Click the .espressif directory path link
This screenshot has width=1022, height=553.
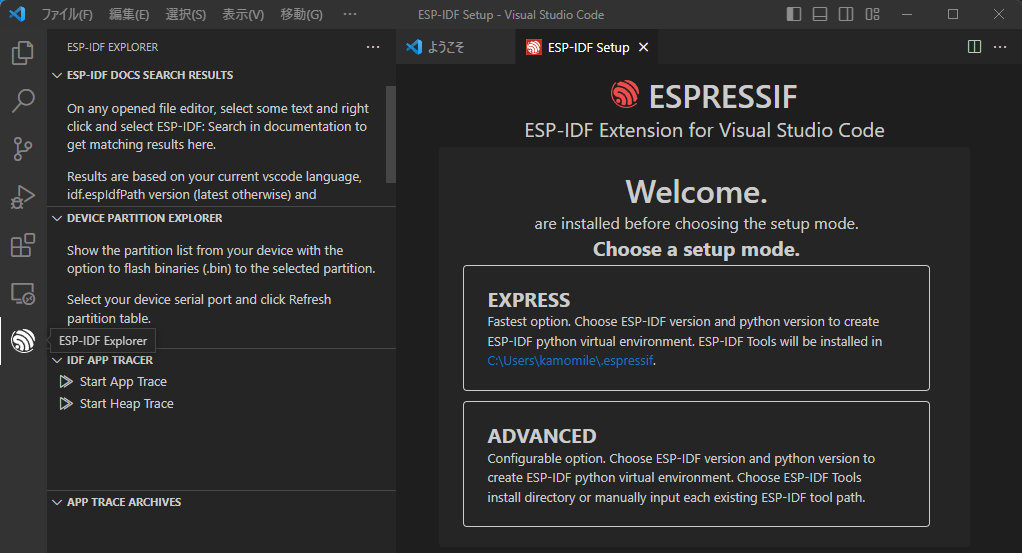[570, 361]
